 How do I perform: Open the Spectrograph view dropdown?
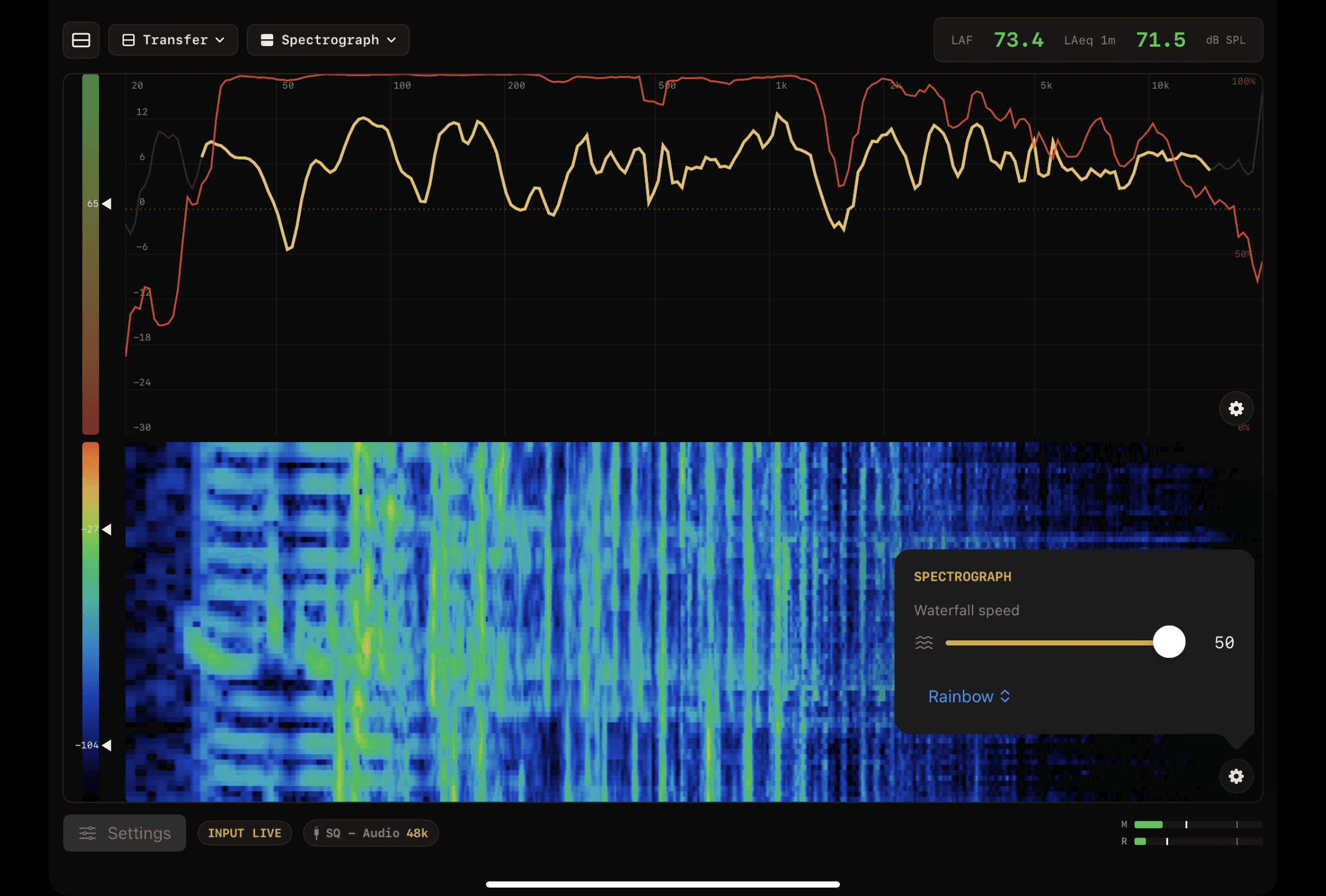[328, 40]
